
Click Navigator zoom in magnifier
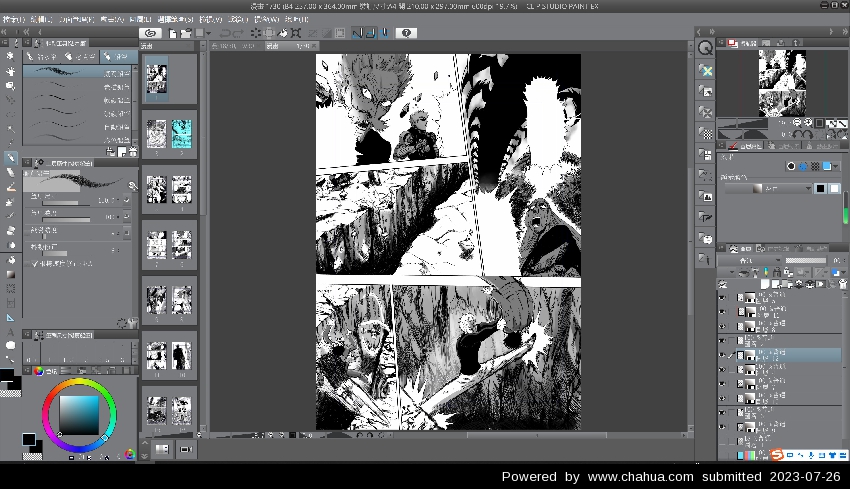[808, 123]
